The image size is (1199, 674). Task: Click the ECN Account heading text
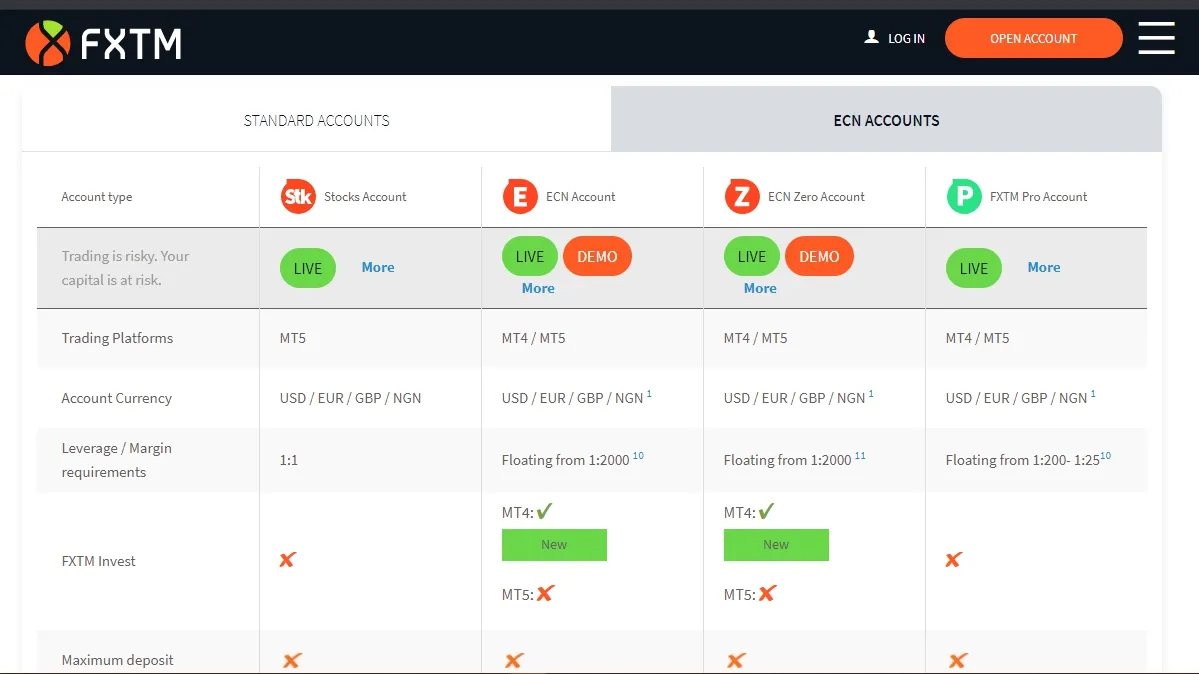(x=580, y=197)
